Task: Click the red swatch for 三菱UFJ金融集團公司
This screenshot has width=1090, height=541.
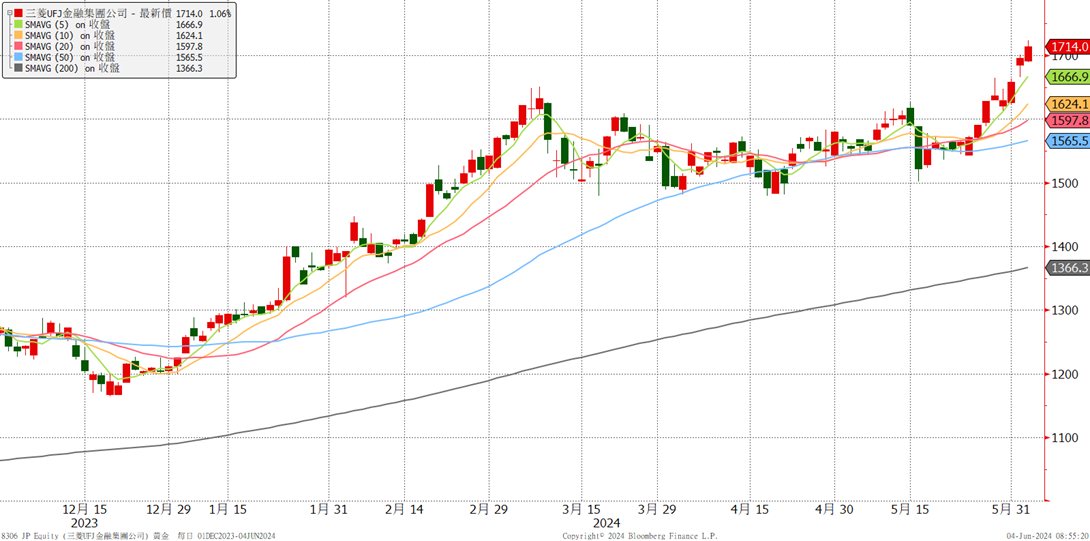Action: (19, 13)
